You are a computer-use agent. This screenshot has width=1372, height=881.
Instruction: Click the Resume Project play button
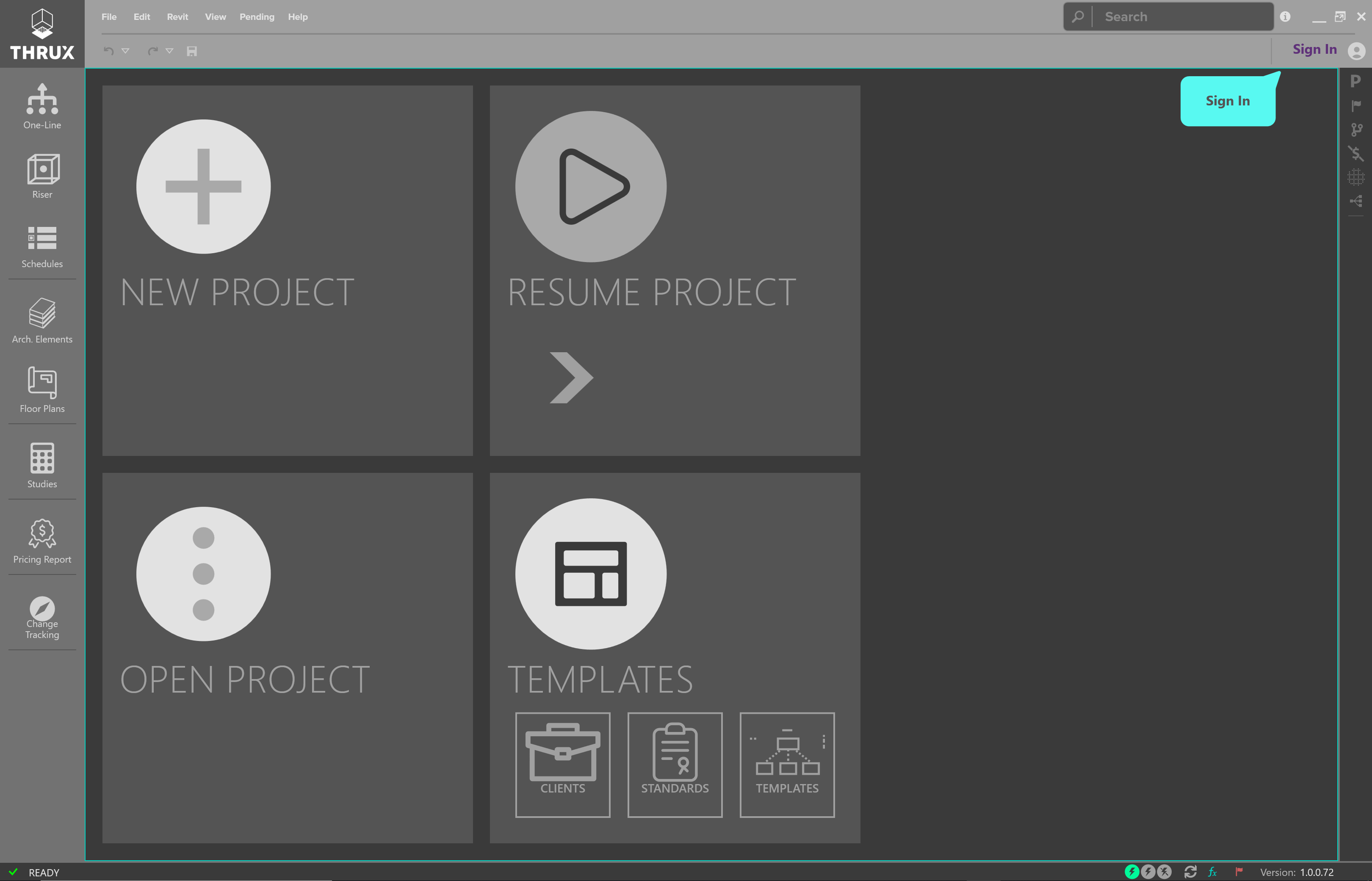point(590,187)
